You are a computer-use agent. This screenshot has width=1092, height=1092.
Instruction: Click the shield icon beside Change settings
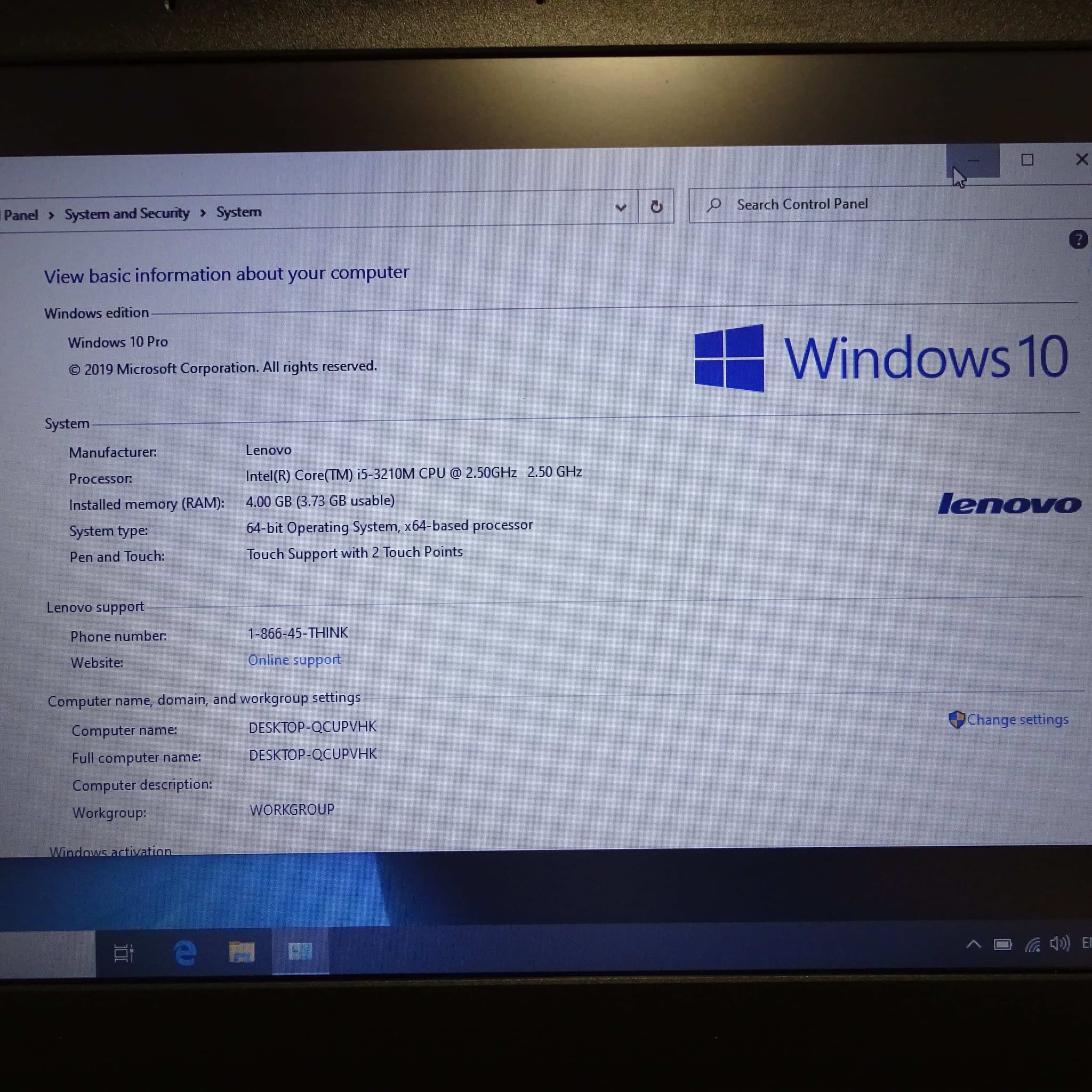[x=957, y=719]
